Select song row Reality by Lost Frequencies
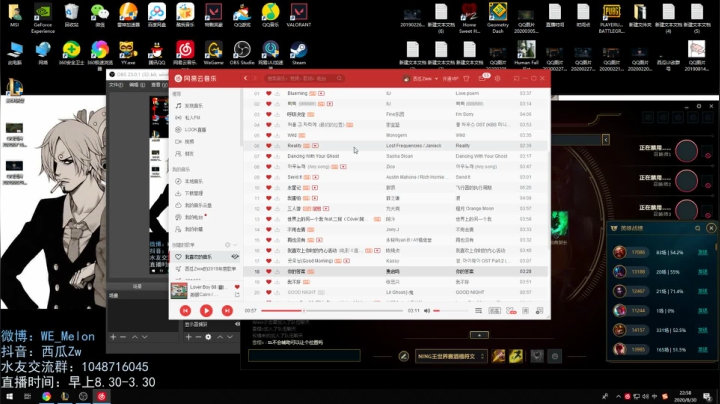 [x=395, y=146]
